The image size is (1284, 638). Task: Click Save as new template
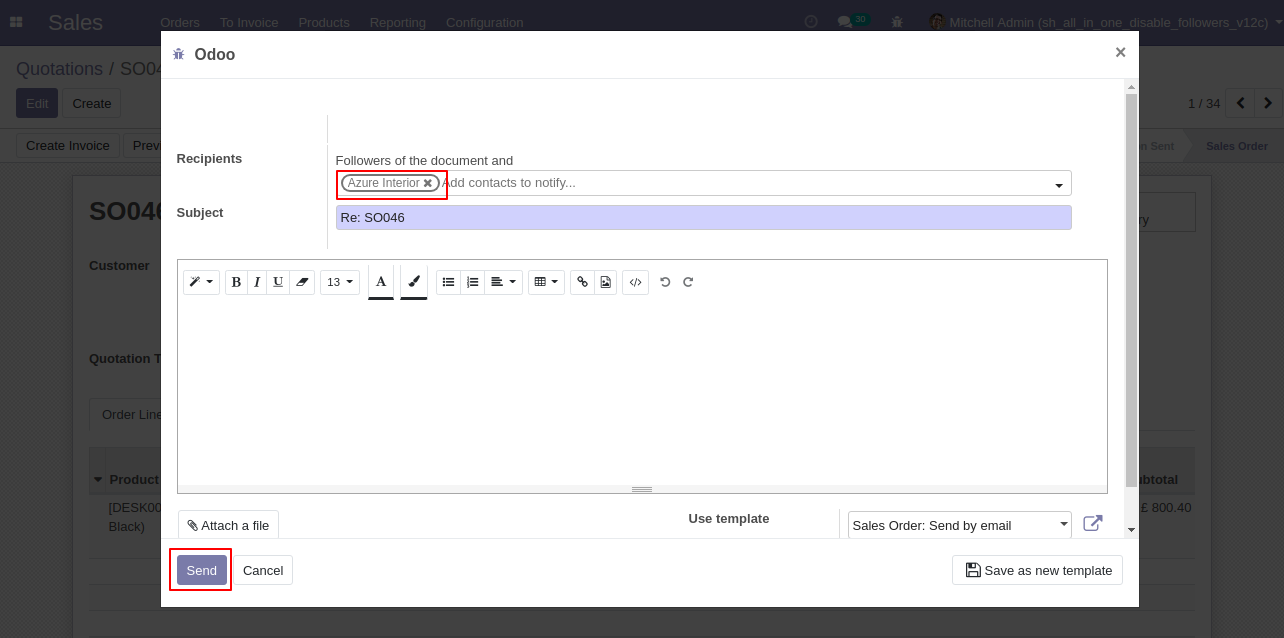coord(1037,570)
